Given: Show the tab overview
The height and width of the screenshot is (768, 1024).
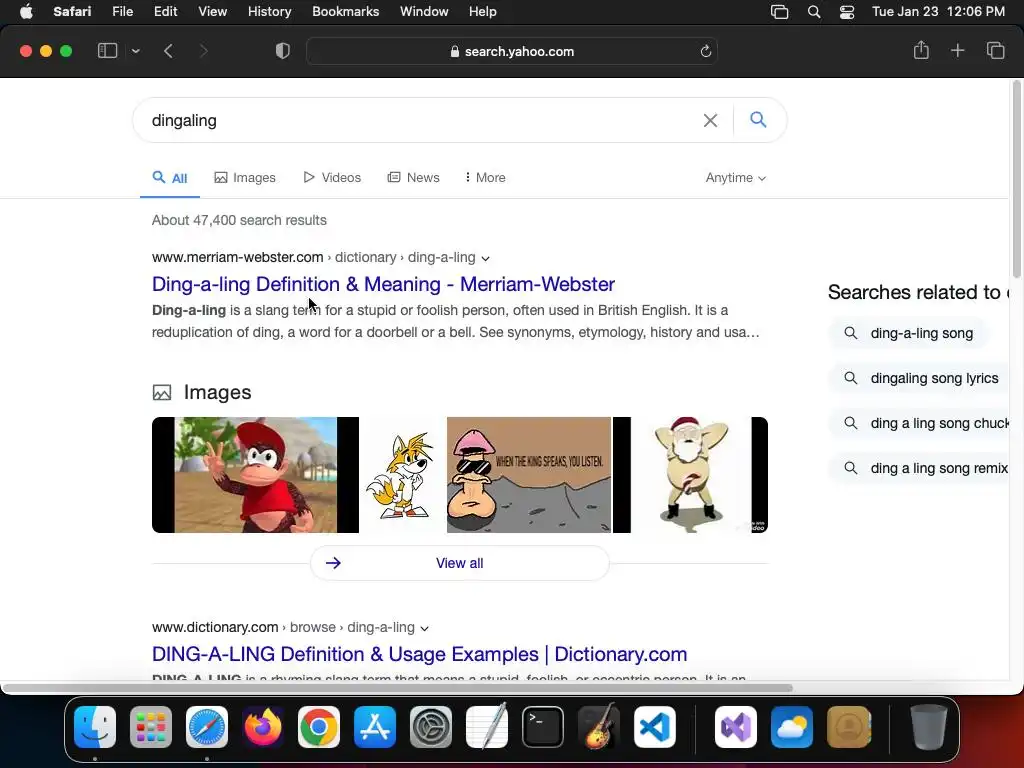Looking at the screenshot, I should coord(995,50).
